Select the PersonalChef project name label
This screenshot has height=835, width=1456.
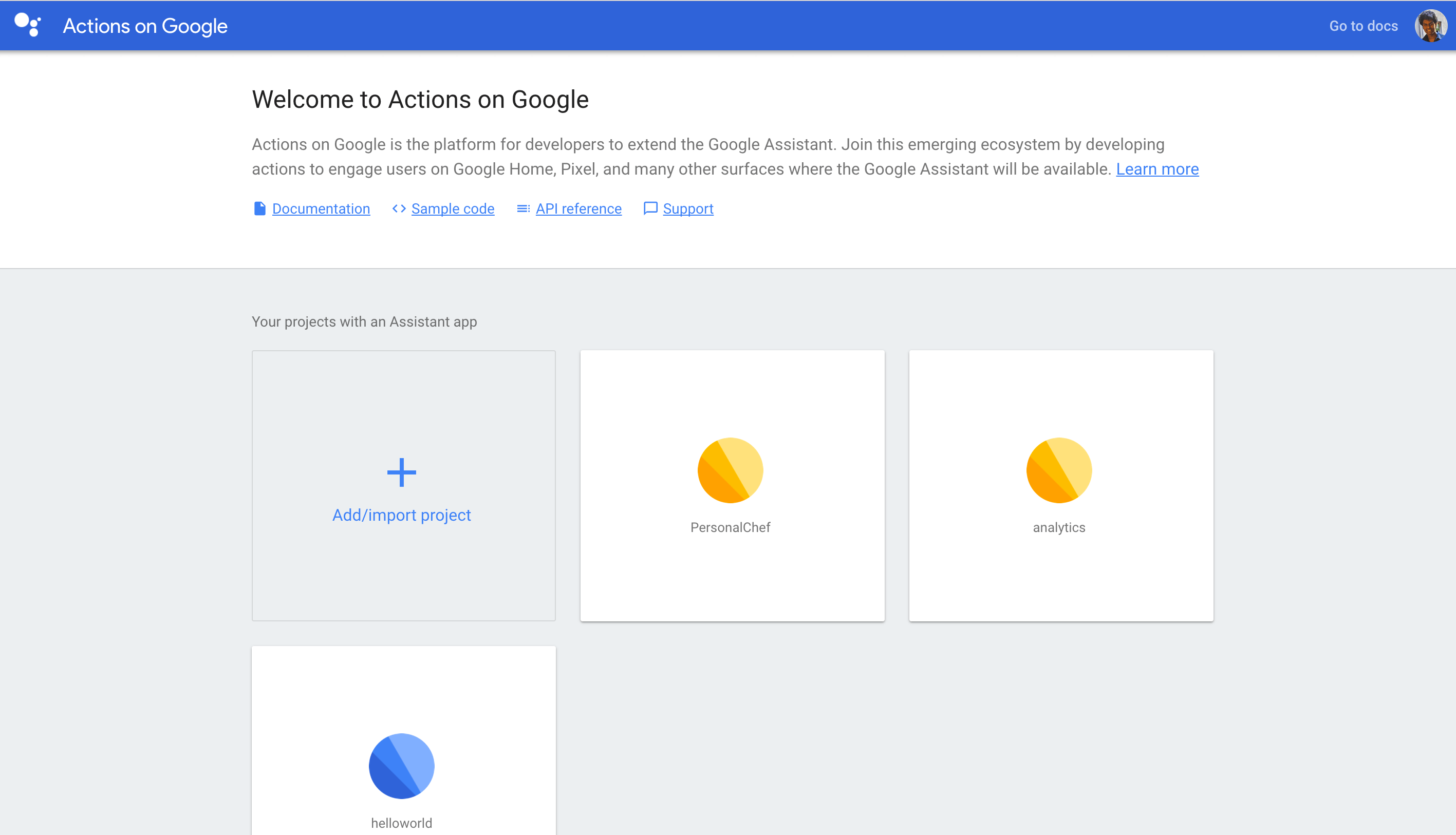(x=730, y=527)
